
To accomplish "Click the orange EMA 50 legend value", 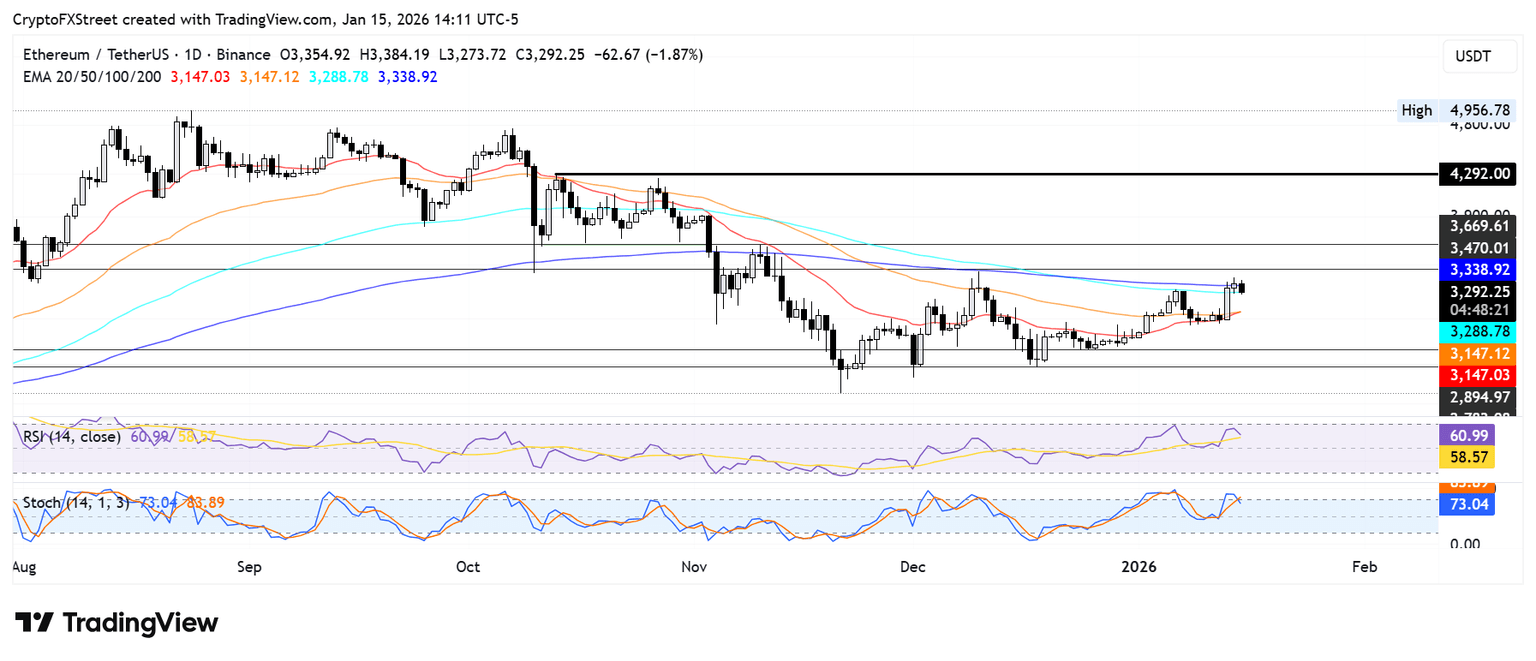I will click(269, 76).
